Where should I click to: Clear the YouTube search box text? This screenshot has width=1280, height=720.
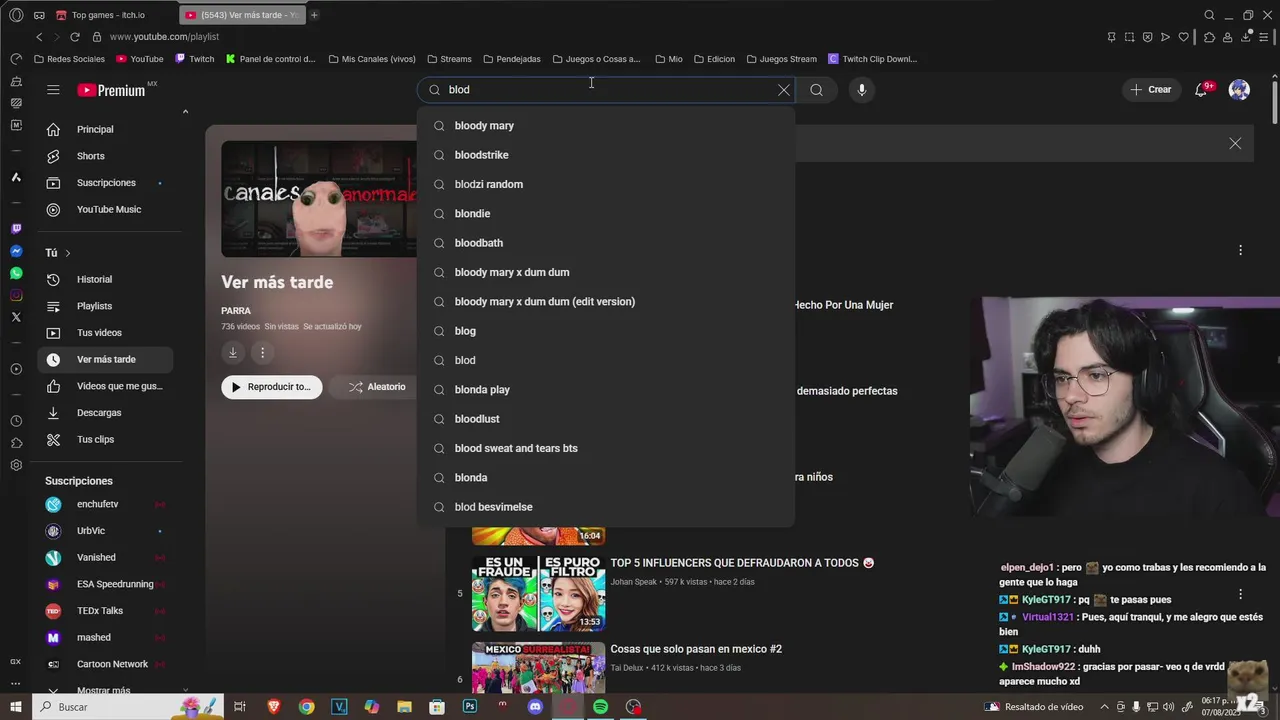784,90
